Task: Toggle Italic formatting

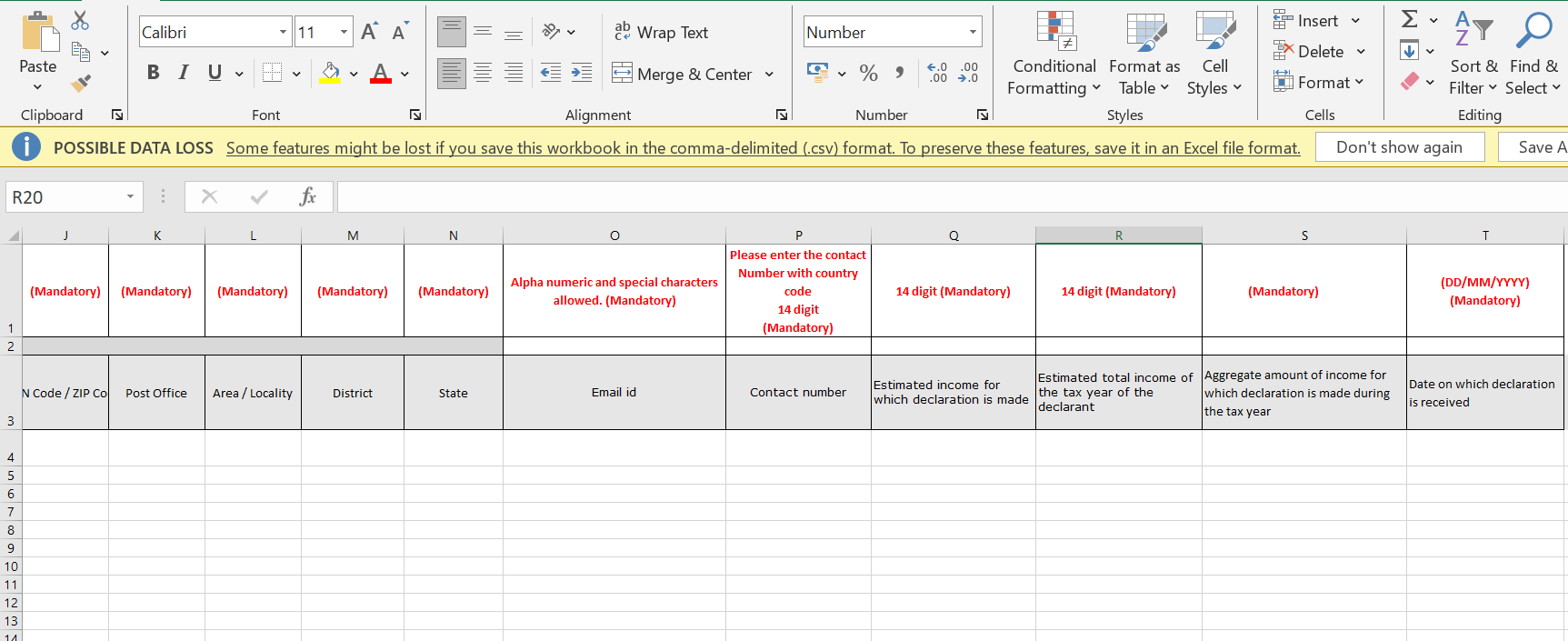Action: (184, 73)
